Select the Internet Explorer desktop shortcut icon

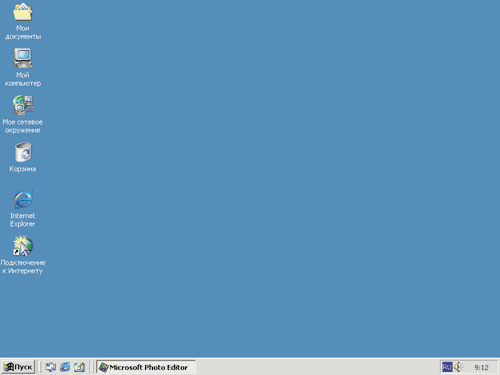tap(23, 199)
